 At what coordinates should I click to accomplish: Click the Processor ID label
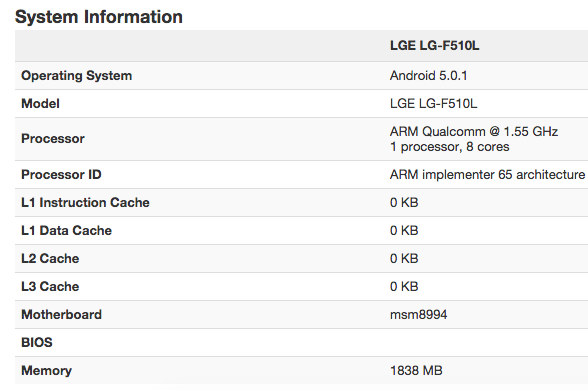click(x=62, y=174)
